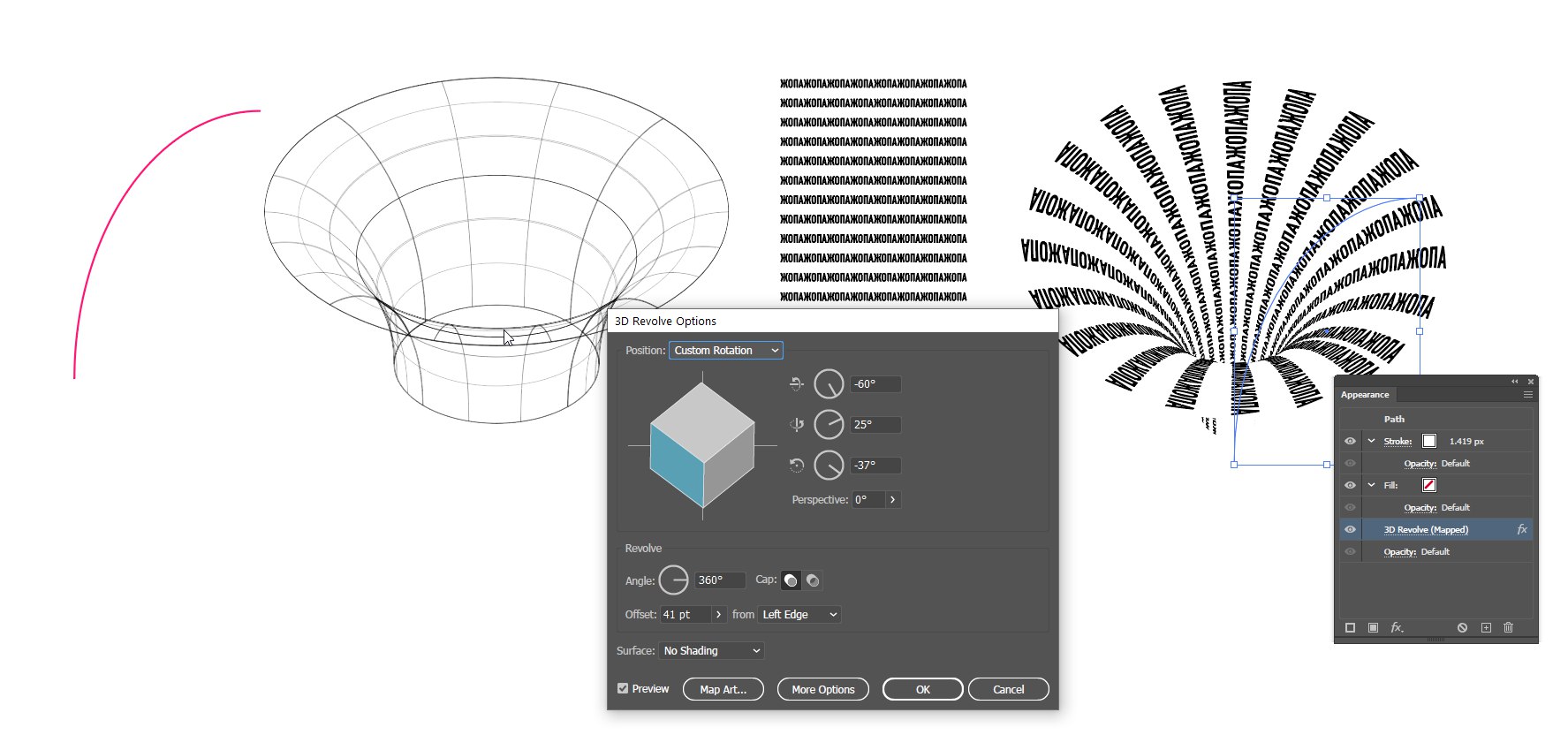Viewport: 1568px width, 735px height.
Task: Toggle visibility of Stroke's Opacity row
Action: [1350, 463]
